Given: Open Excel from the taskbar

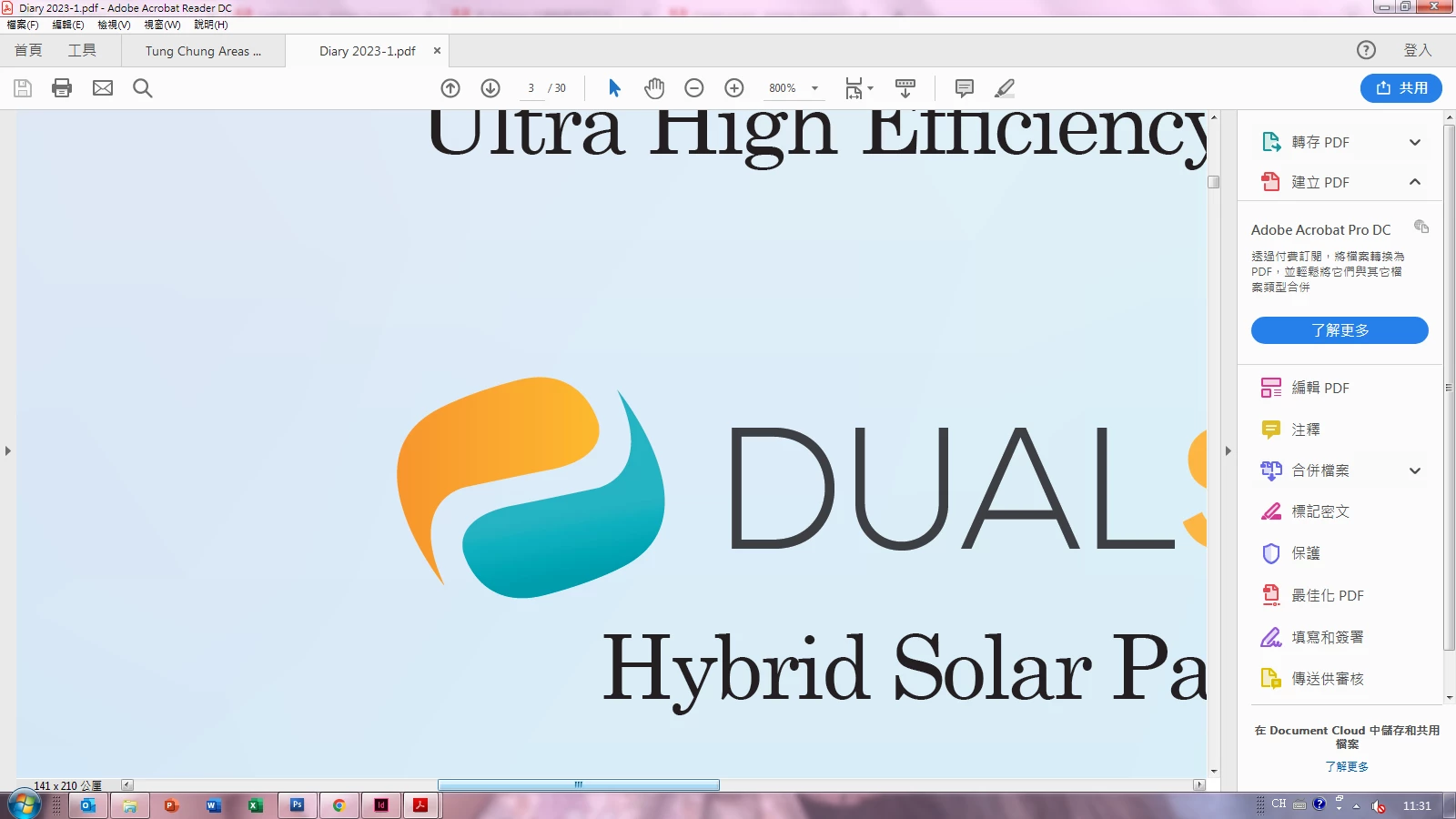Looking at the screenshot, I should [x=255, y=805].
